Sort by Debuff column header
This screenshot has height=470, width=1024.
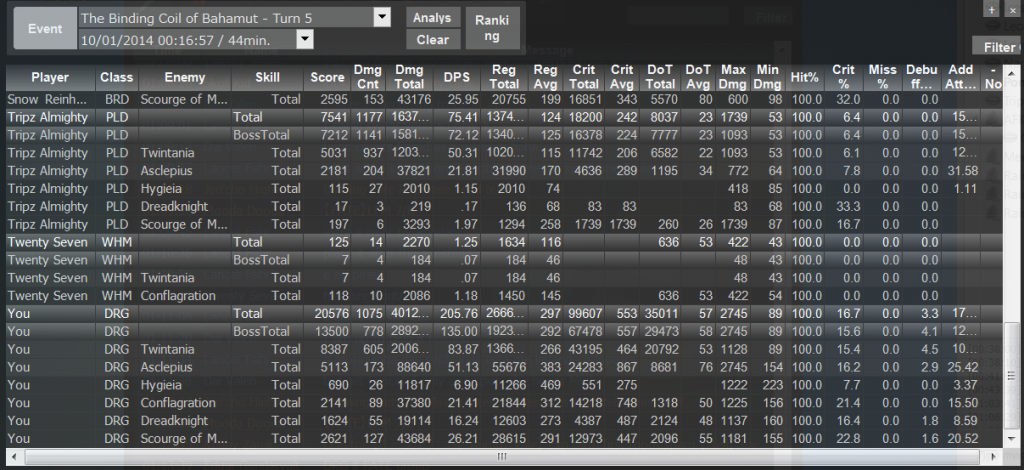click(922, 77)
